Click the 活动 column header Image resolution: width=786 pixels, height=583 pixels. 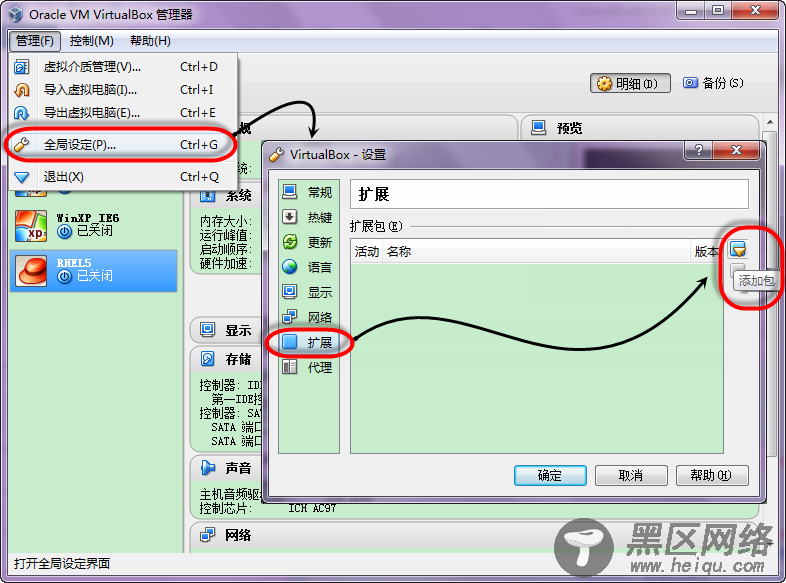[x=366, y=252]
